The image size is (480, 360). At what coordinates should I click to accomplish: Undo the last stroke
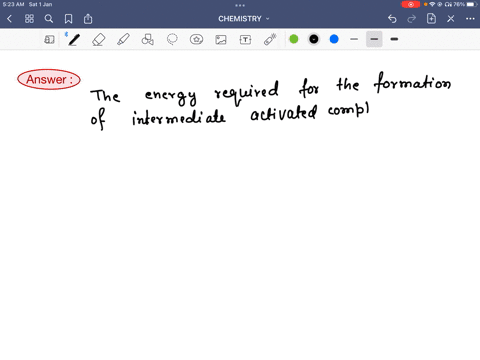click(x=392, y=19)
